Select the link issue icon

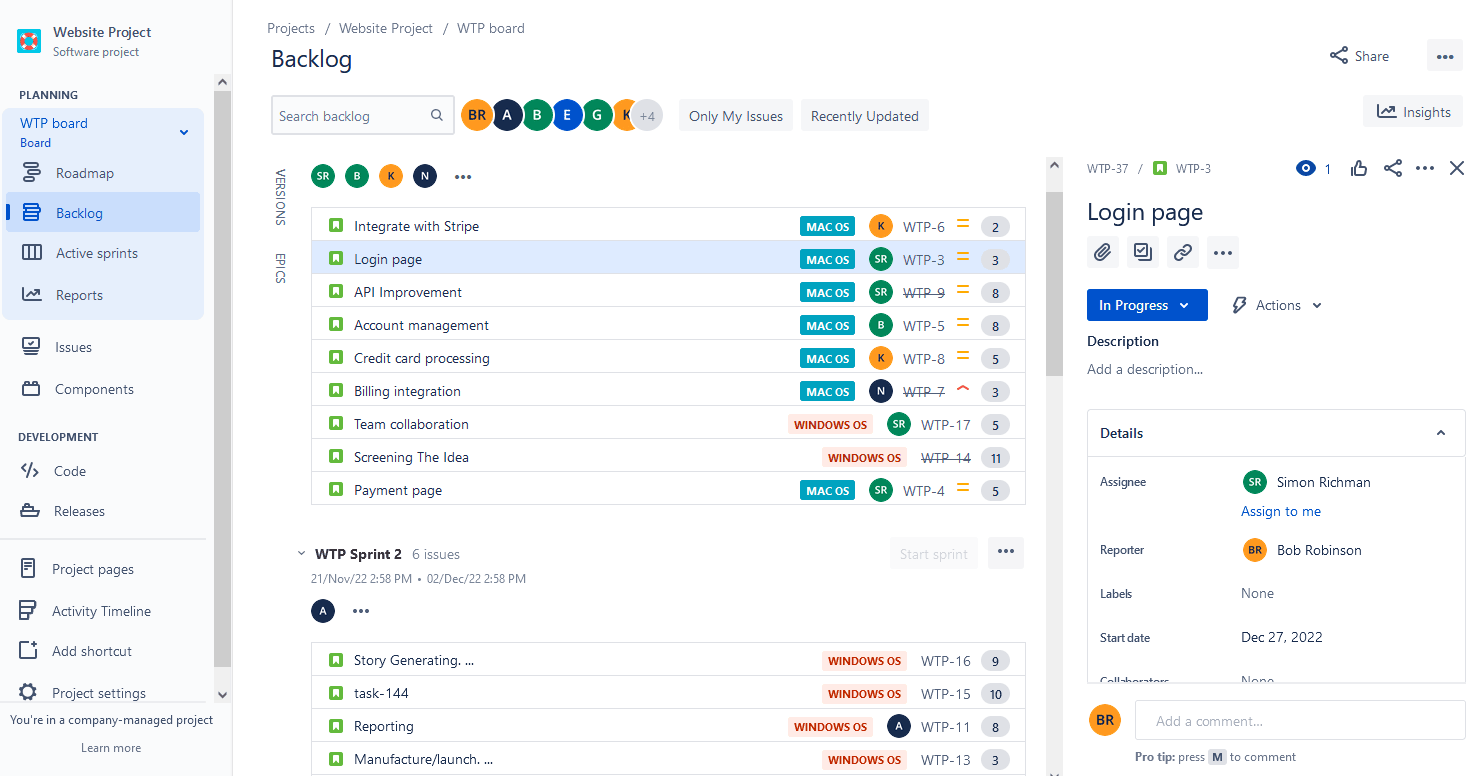click(1183, 252)
